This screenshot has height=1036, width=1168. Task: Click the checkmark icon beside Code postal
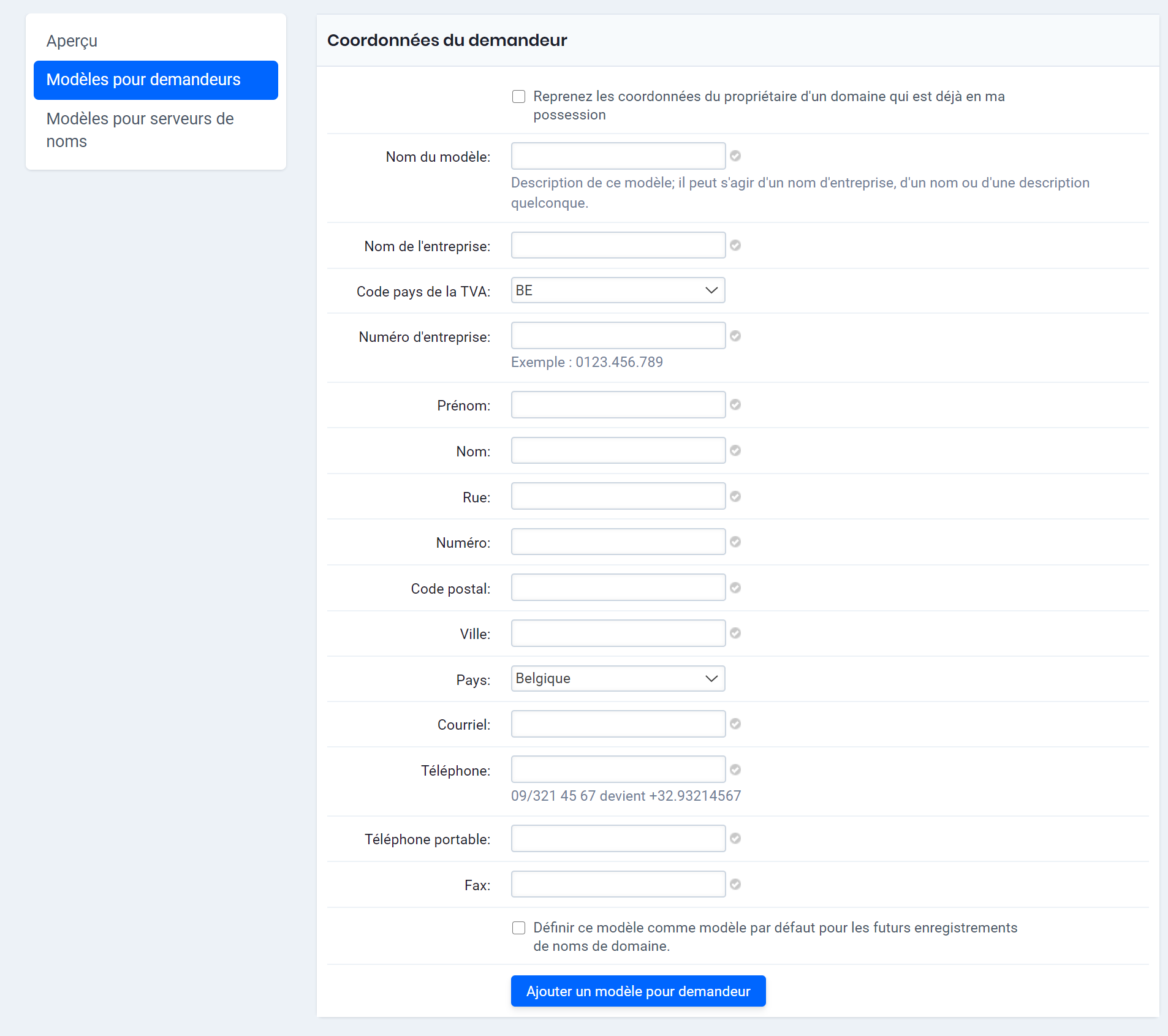click(x=736, y=587)
